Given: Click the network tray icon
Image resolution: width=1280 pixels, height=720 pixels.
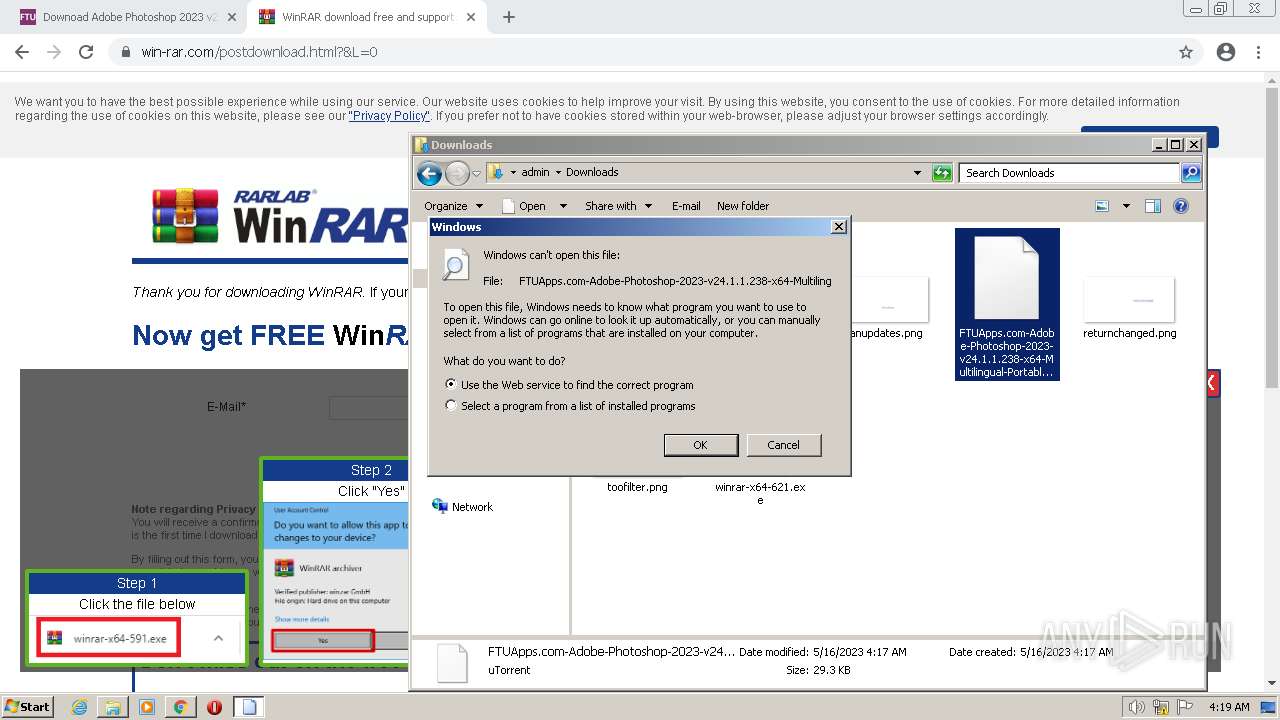Looking at the screenshot, I should [x=1161, y=707].
